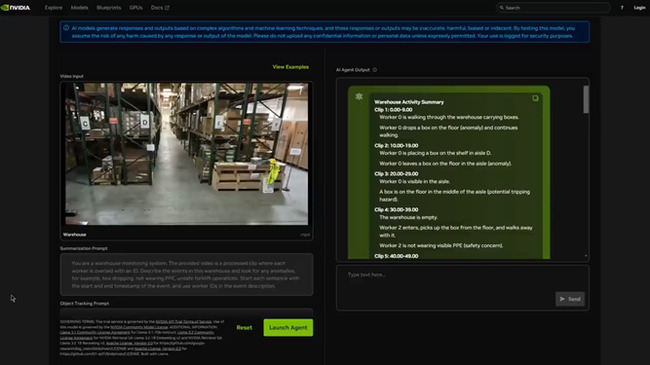Select the Warehouse video thumbnail
Screen dimensions: 650x365
pyautogui.click(x=187, y=154)
